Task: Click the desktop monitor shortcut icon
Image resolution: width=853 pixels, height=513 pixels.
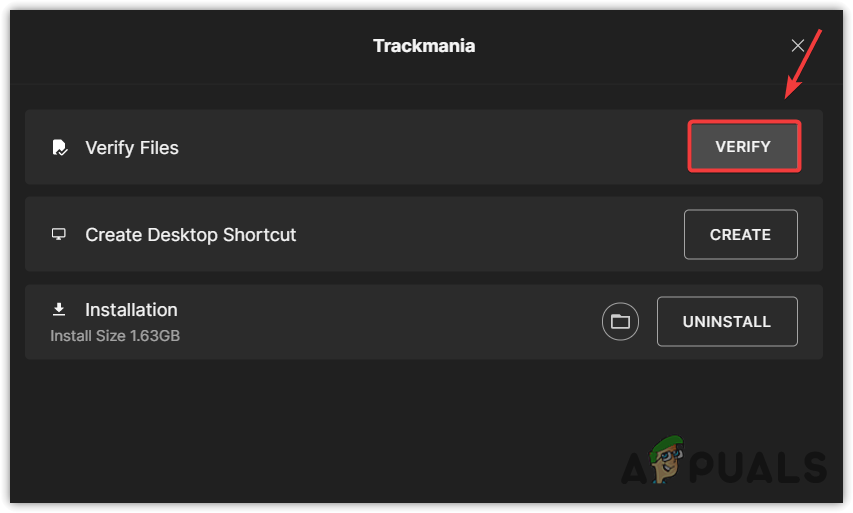Action: point(59,235)
